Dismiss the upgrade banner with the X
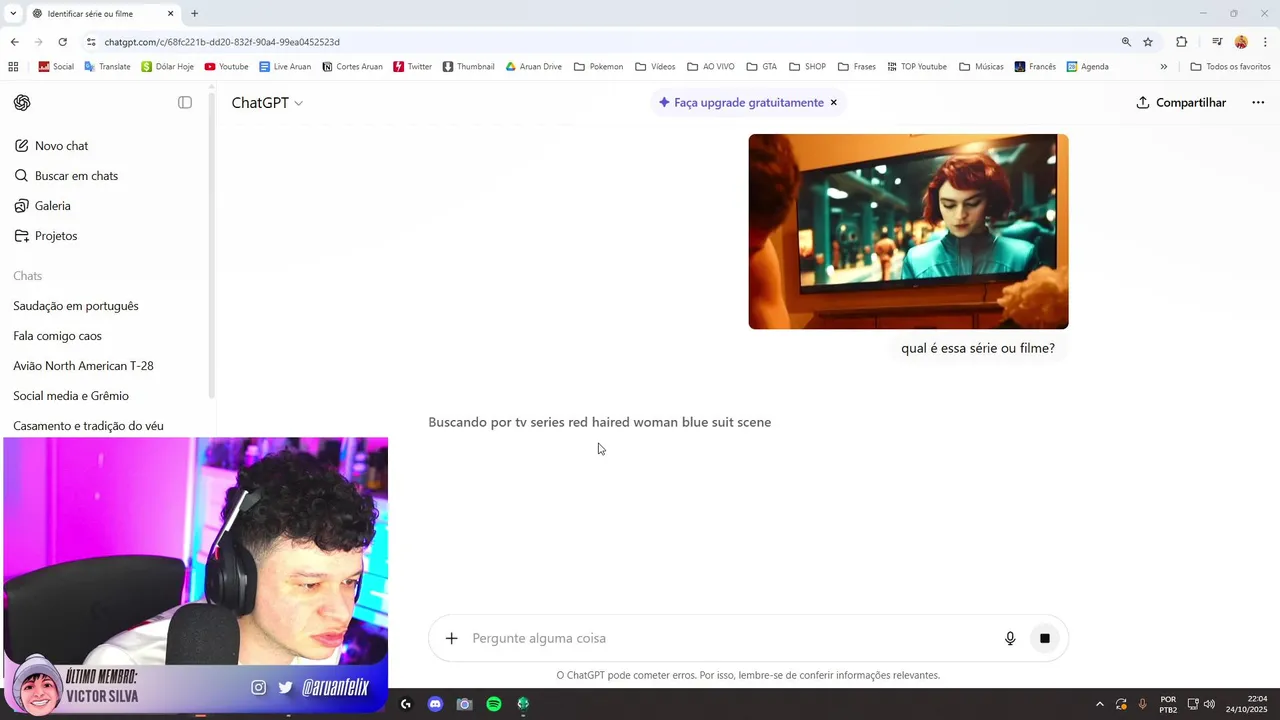Viewport: 1280px width, 720px height. point(833,102)
